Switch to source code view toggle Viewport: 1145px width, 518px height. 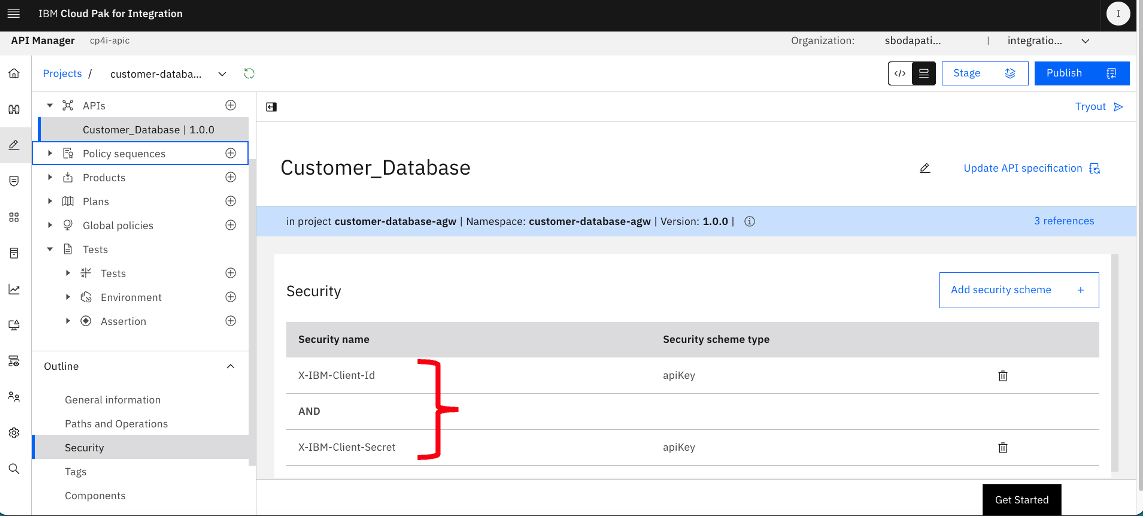tap(900, 74)
